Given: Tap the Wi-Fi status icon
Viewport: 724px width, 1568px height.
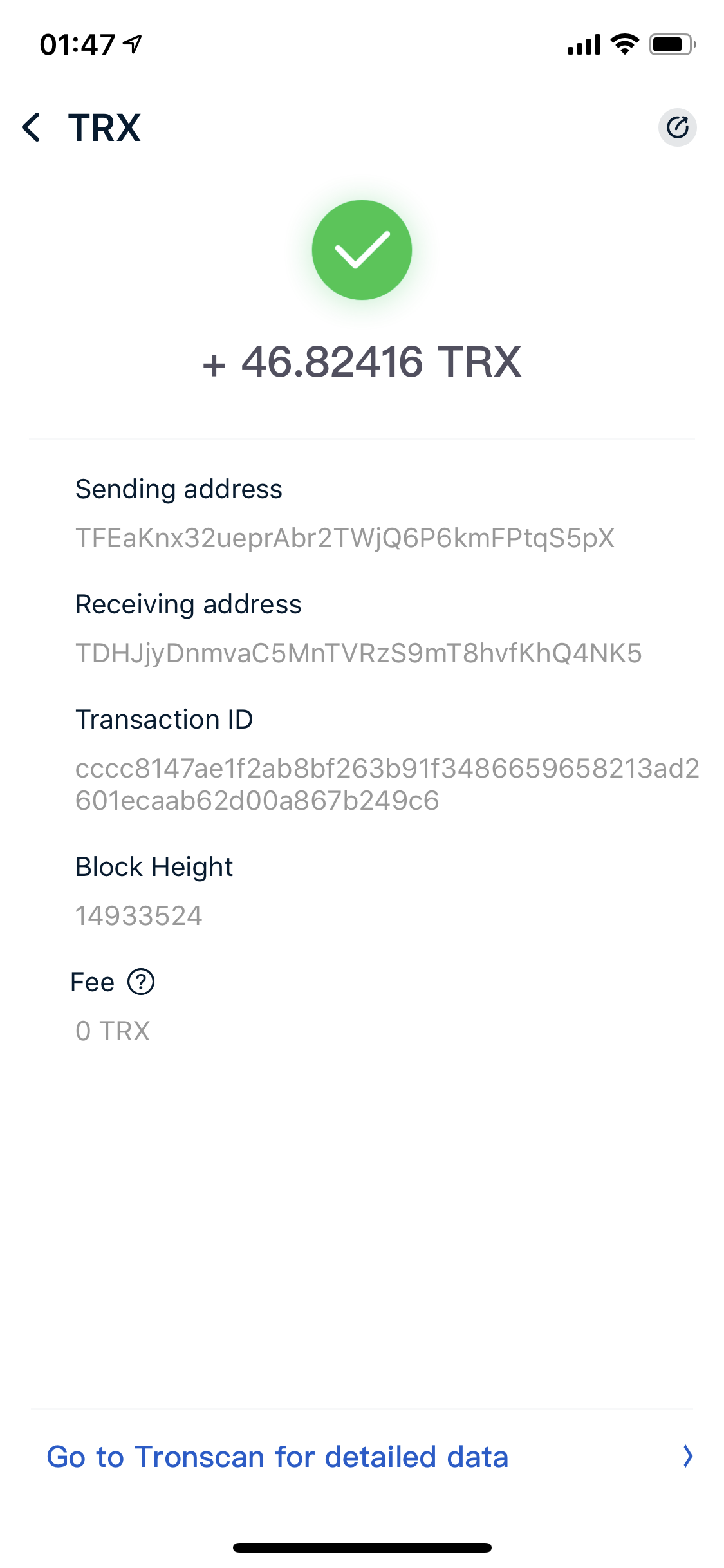Looking at the screenshot, I should (x=624, y=44).
